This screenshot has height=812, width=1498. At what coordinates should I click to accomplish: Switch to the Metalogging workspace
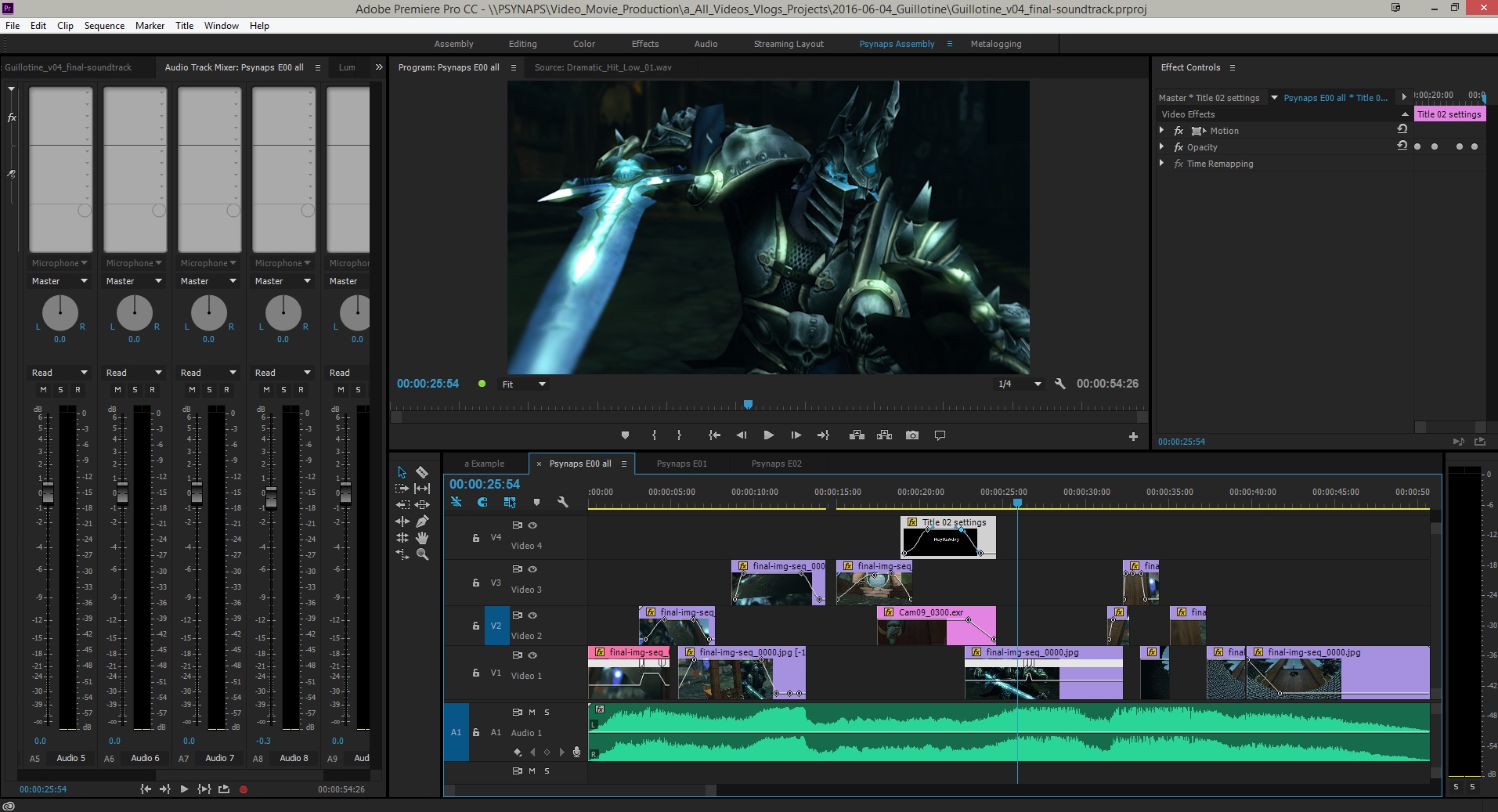(x=996, y=44)
